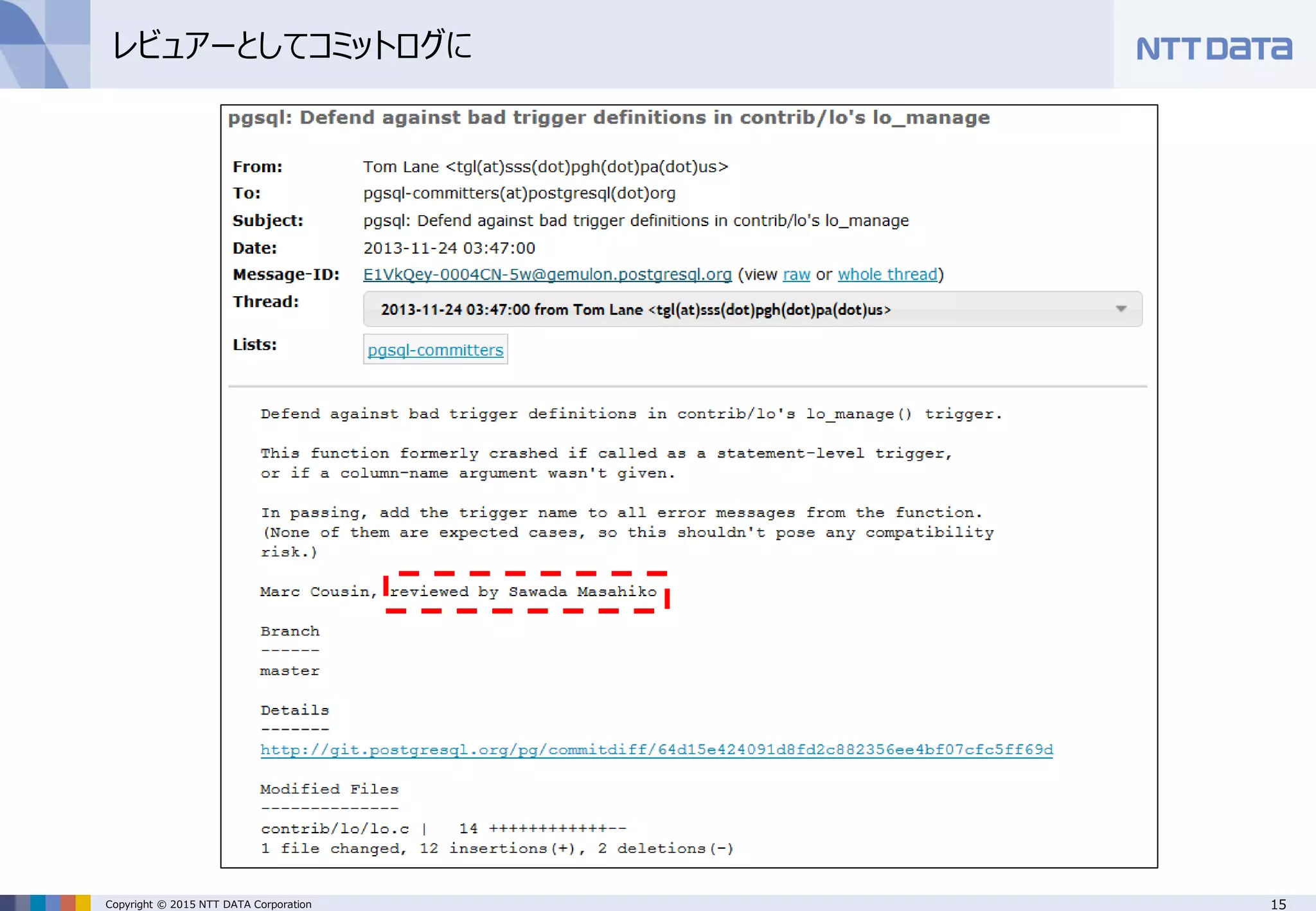Click the 'master' branch text
This screenshot has width=1316, height=911.
click(289, 671)
